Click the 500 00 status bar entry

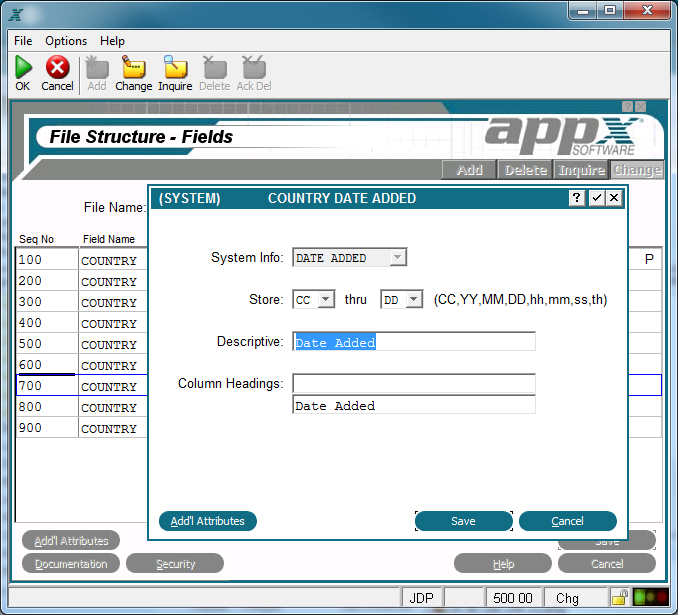[513, 598]
